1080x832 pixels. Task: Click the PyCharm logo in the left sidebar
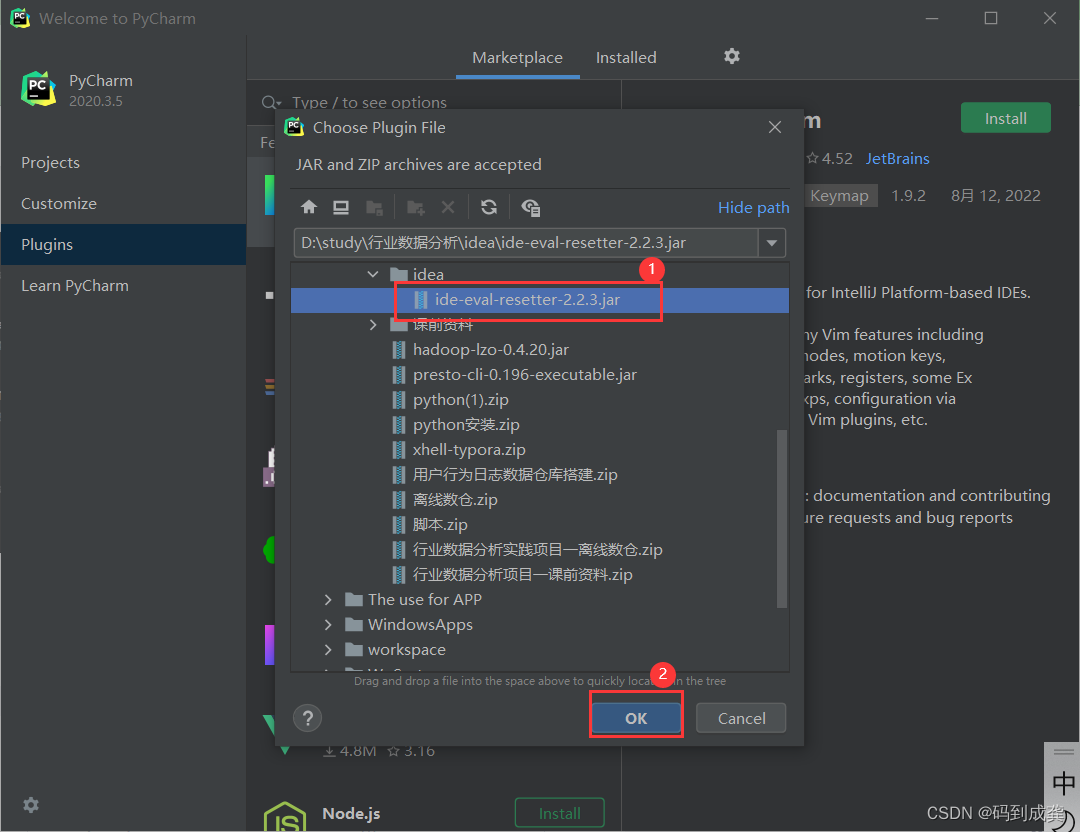[x=38, y=88]
